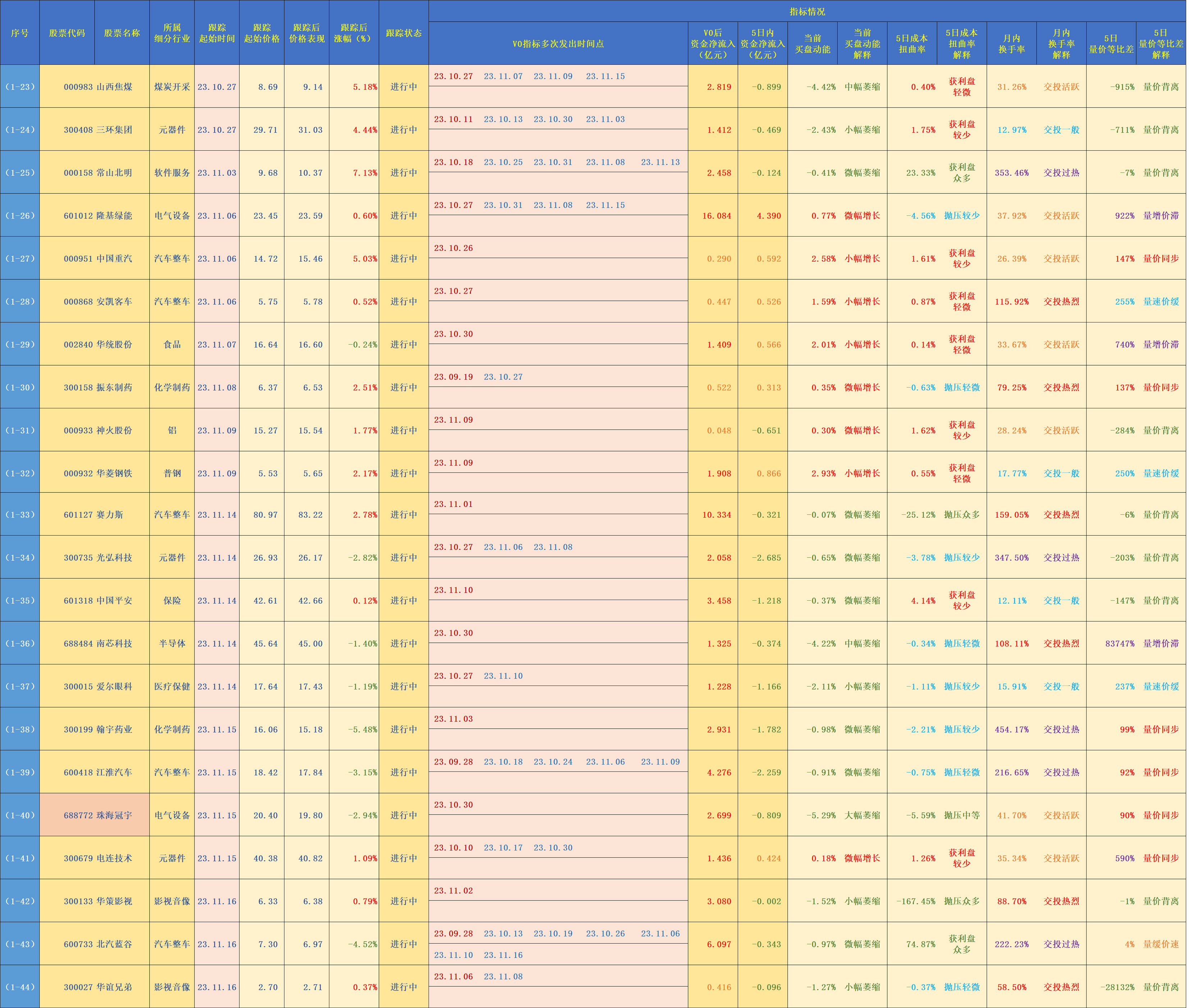Click the 保险 industry cell
This screenshot has height=1008, width=1189.
[172, 600]
